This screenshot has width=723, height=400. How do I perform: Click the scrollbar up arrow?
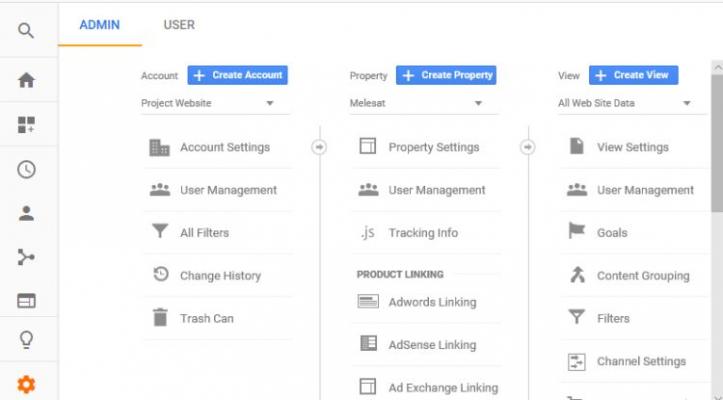(717, 68)
